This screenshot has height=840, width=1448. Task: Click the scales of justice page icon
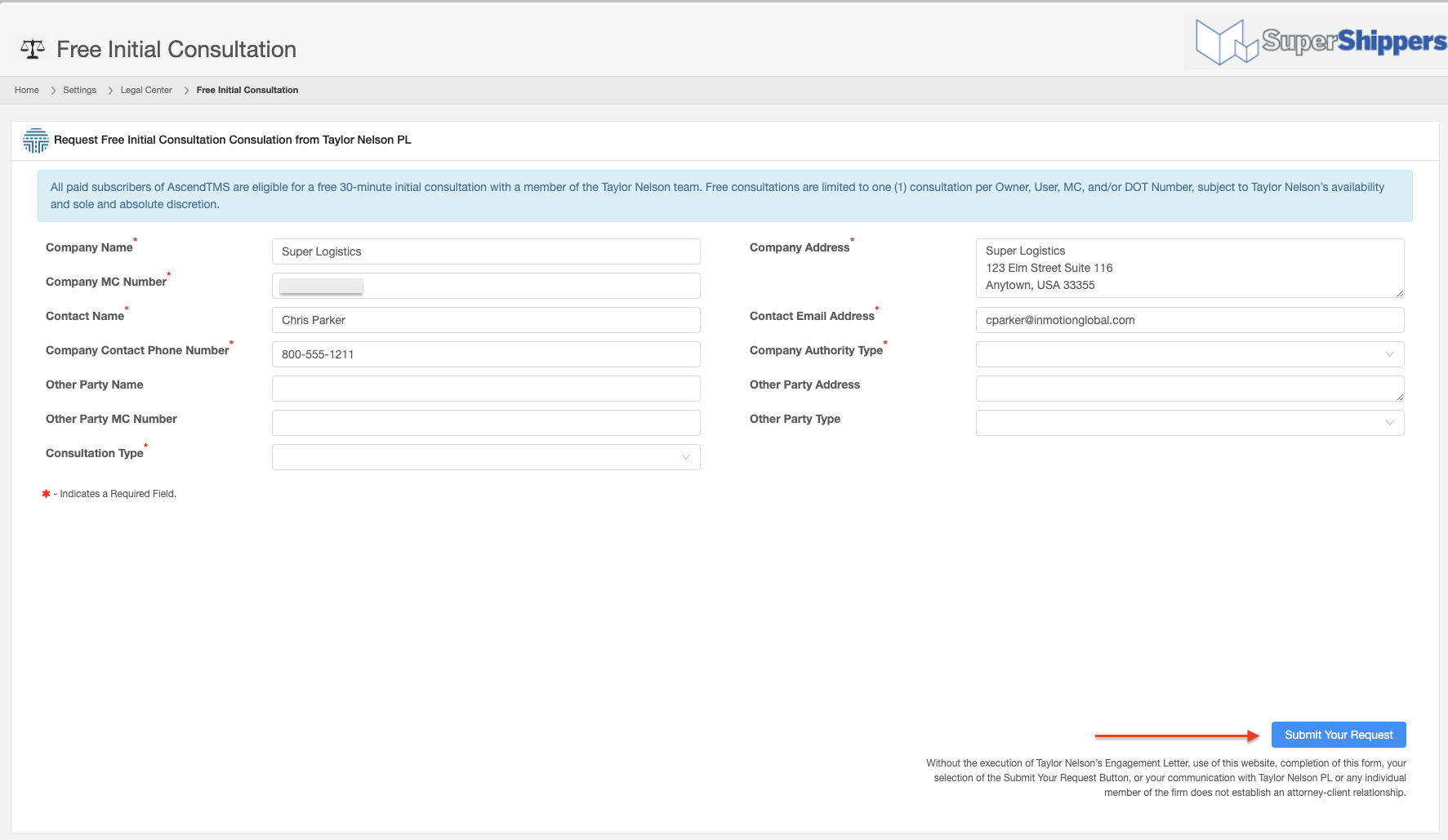point(33,49)
